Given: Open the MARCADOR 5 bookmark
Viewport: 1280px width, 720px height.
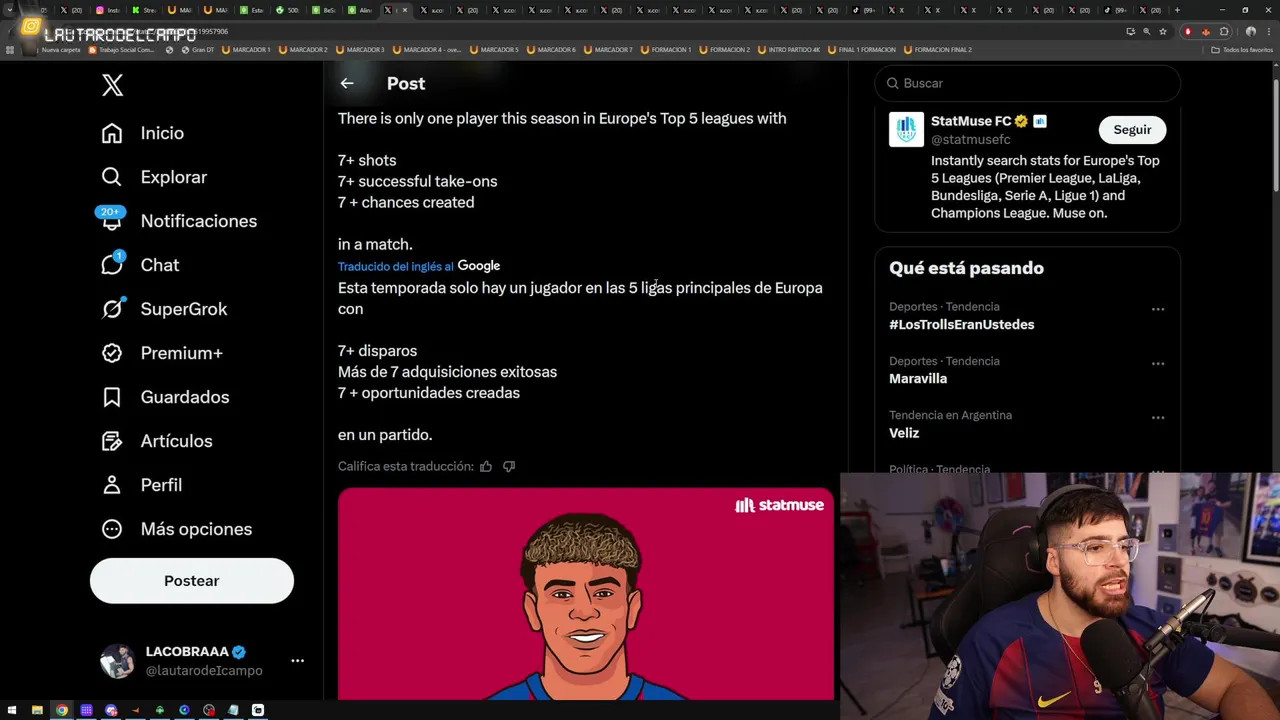Looking at the screenshot, I should point(494,49).
